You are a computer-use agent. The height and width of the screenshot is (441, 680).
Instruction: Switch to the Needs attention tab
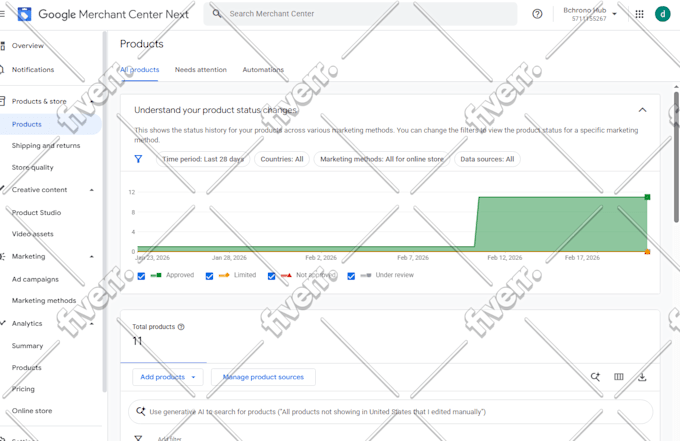200,70
